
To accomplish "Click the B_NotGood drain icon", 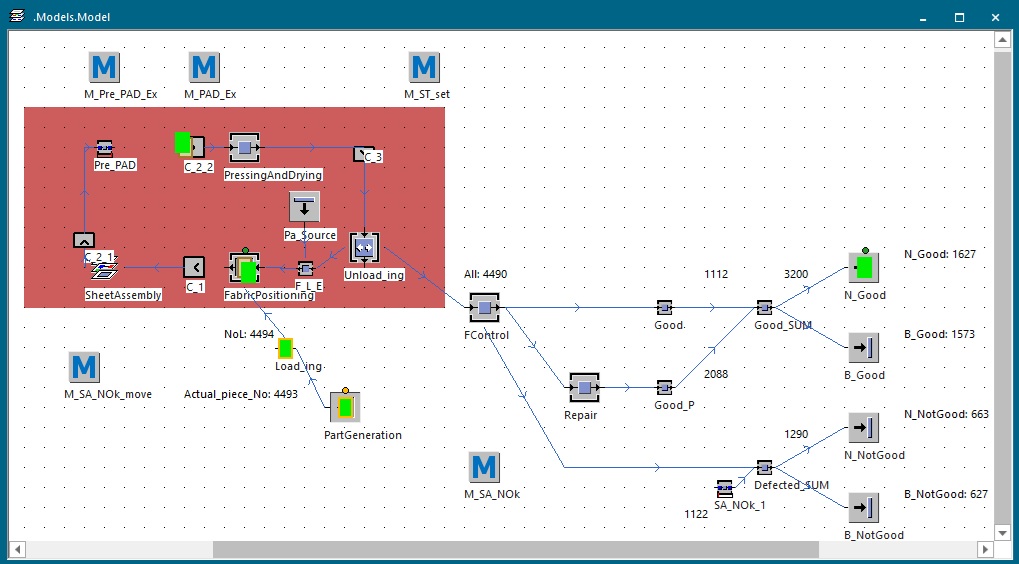I will click(864, 508).
